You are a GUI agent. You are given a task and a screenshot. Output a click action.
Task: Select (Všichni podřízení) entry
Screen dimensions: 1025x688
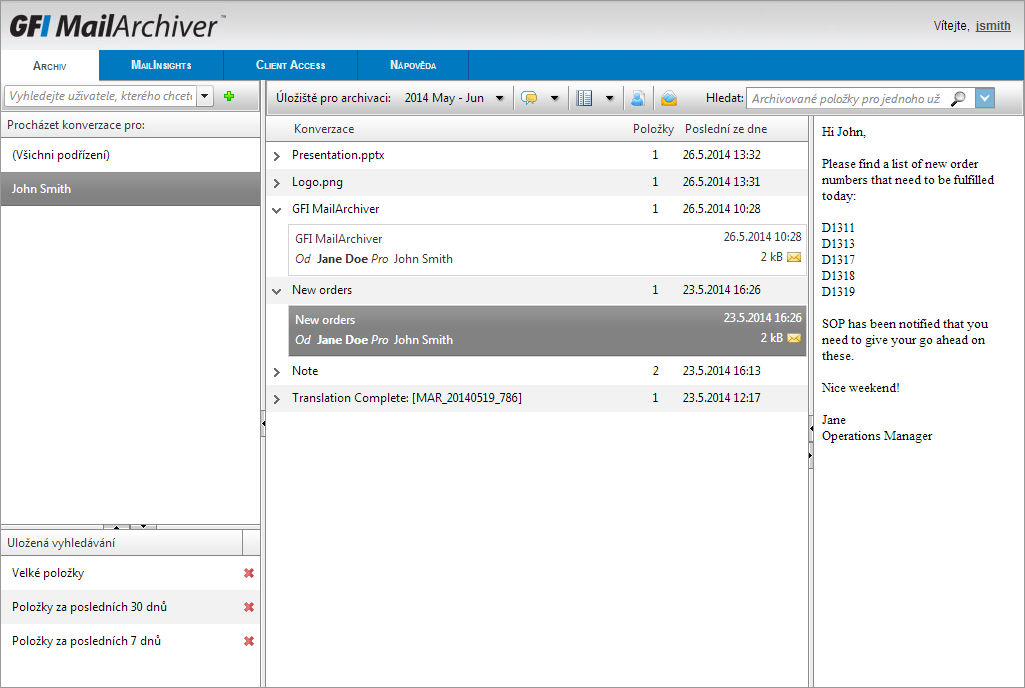click(130, 155)
